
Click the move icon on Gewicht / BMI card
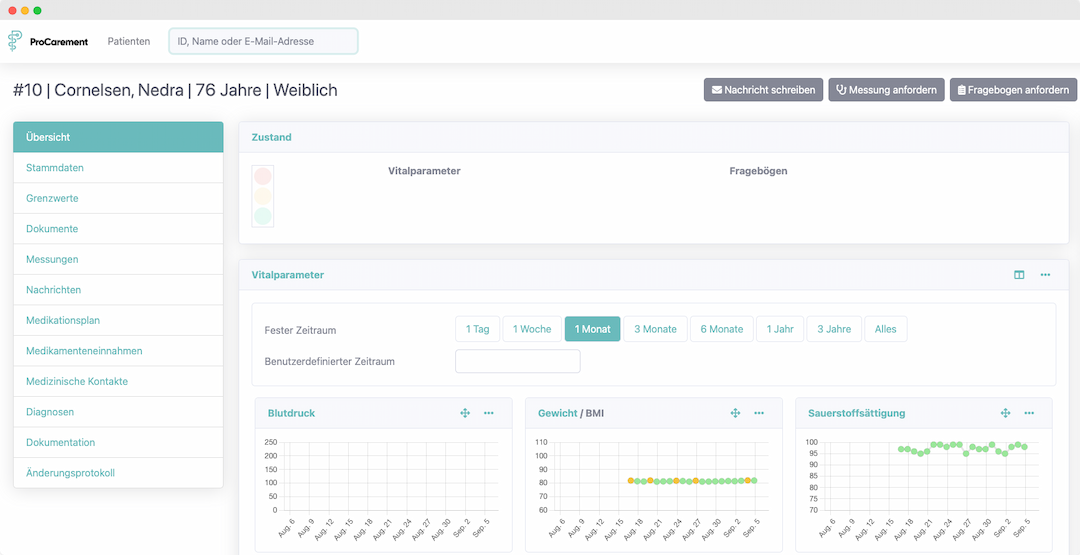[735, 413]
